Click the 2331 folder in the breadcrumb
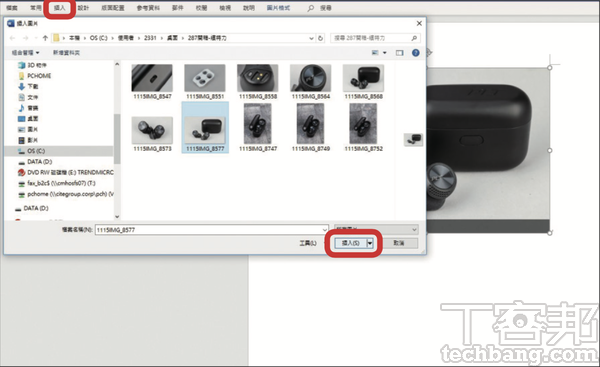This screenshot has height=367, width=600. point(150,38)
